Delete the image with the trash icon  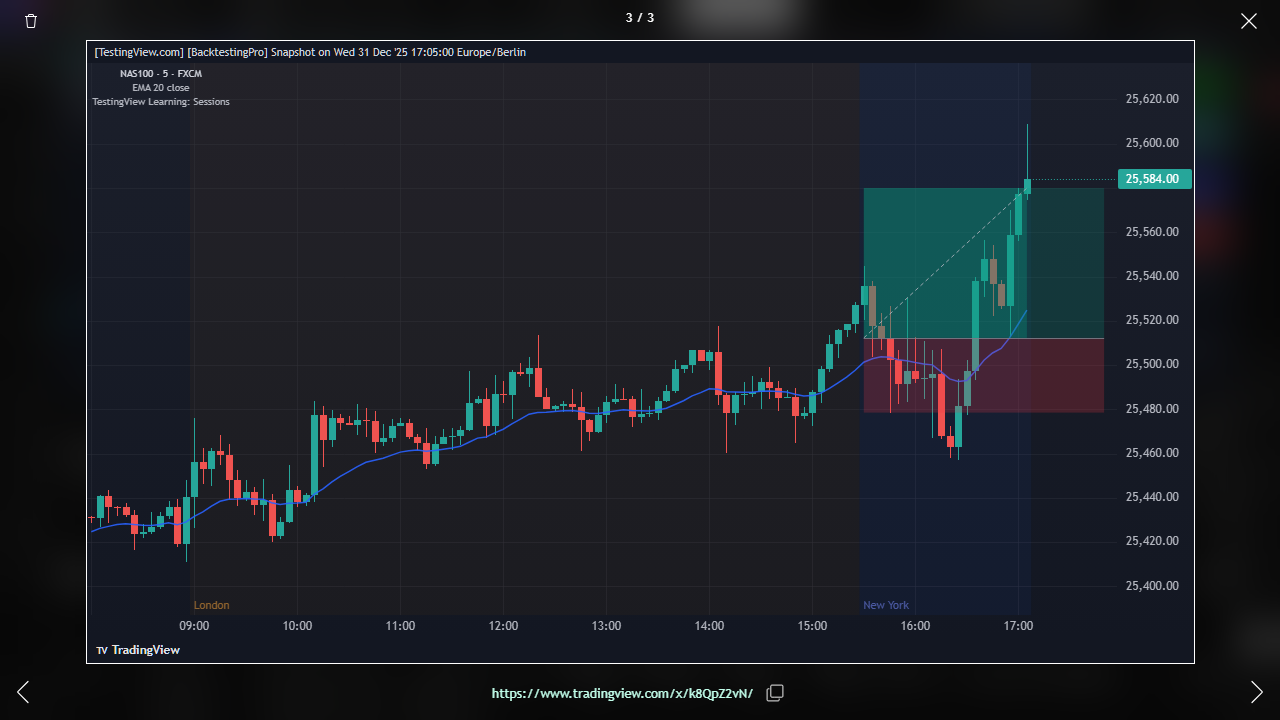(x=31, y=21)
